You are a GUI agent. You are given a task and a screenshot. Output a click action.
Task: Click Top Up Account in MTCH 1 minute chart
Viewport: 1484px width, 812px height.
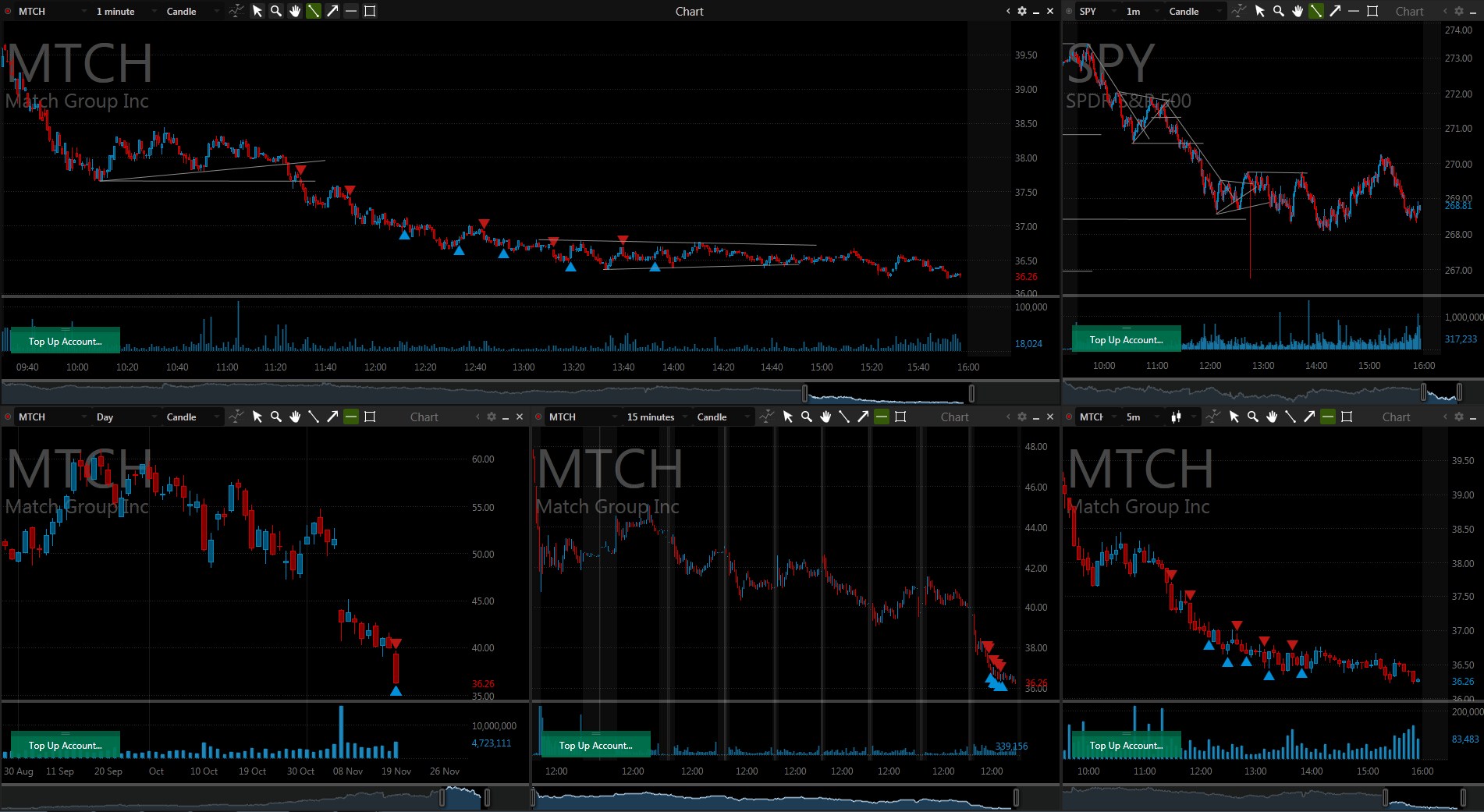66,341
